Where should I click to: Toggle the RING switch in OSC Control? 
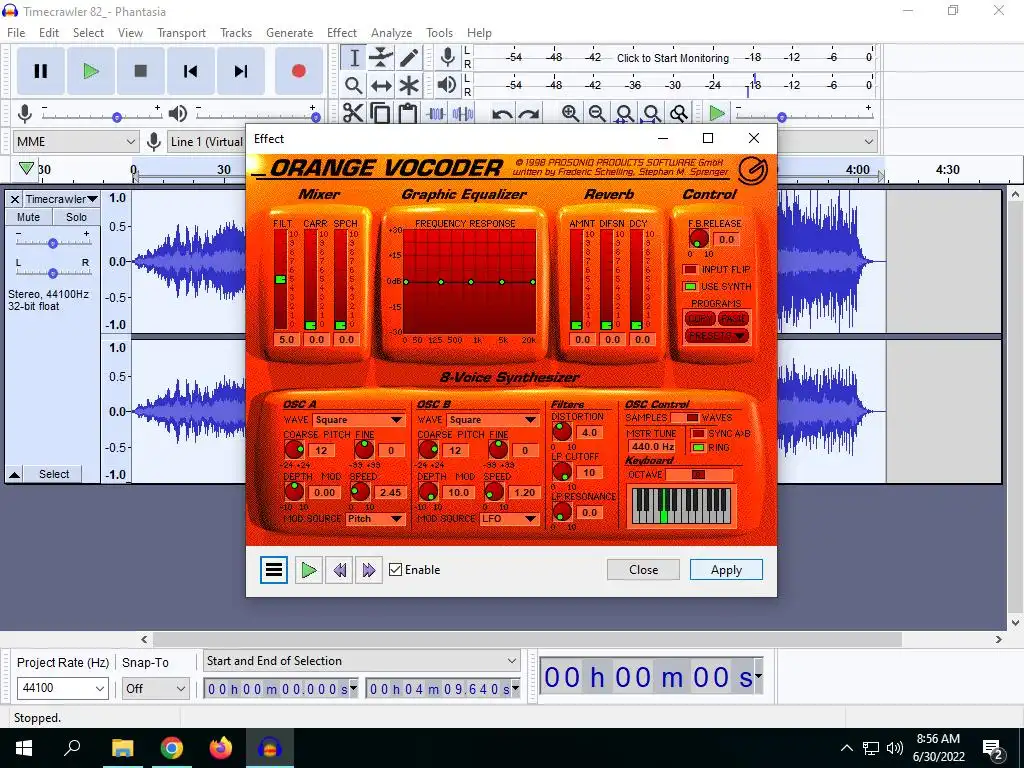[698, 447]
